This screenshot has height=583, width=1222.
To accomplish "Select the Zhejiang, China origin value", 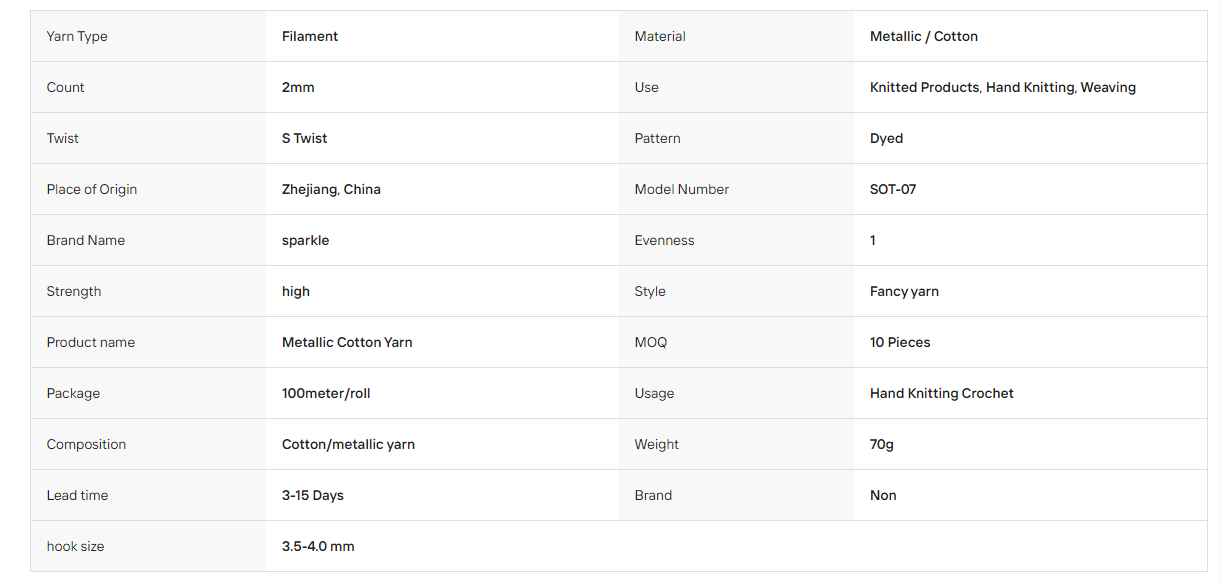I will tap(331, 189).
